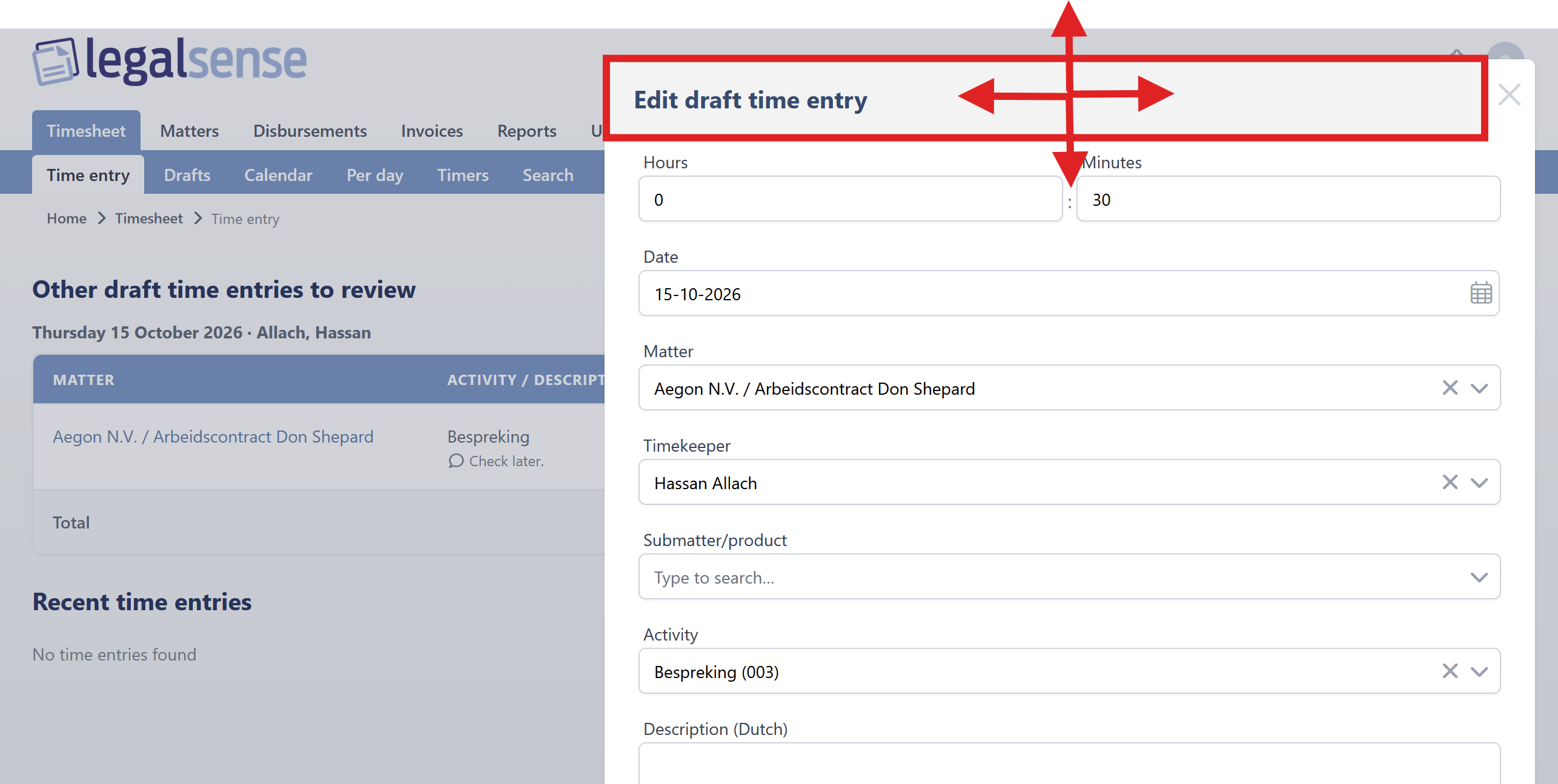
Task: Expand the Timekeeper dropdown
Action: tap(1479, 483)
